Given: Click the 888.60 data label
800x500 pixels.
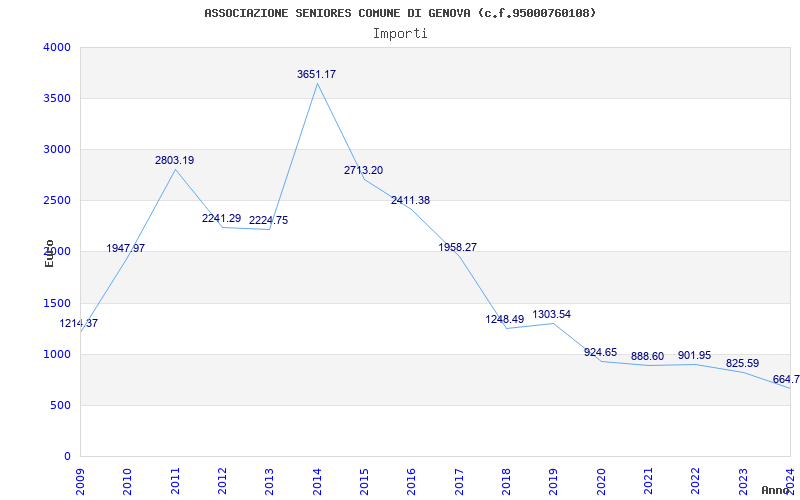Looking at the screenshot, I should pos(647,357).
